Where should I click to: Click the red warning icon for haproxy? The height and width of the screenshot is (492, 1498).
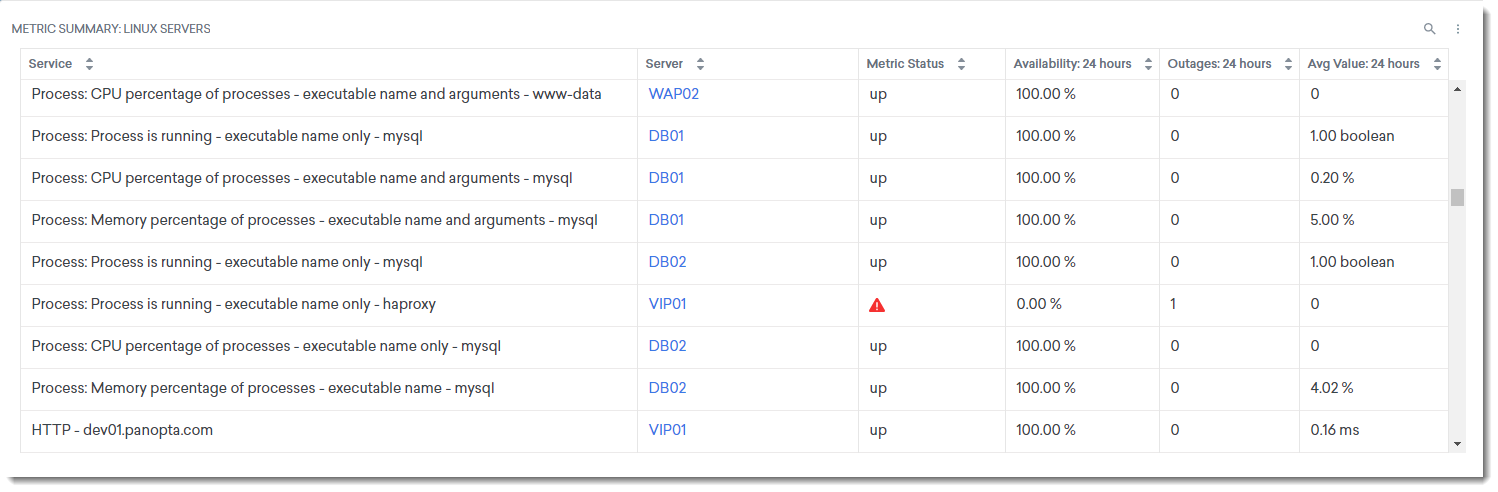877,305
